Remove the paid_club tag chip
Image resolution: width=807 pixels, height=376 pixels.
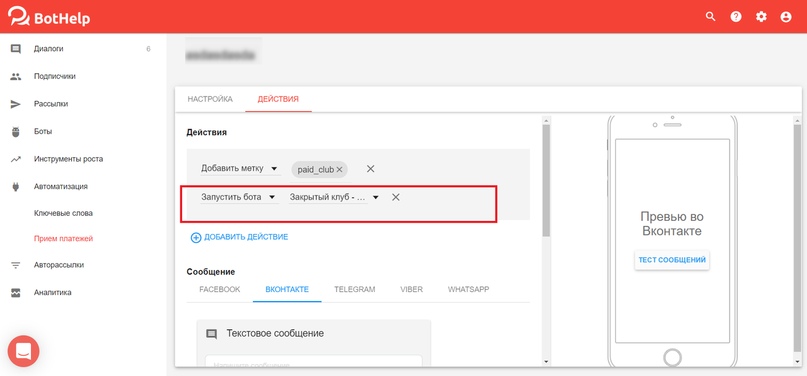point(340,169)
